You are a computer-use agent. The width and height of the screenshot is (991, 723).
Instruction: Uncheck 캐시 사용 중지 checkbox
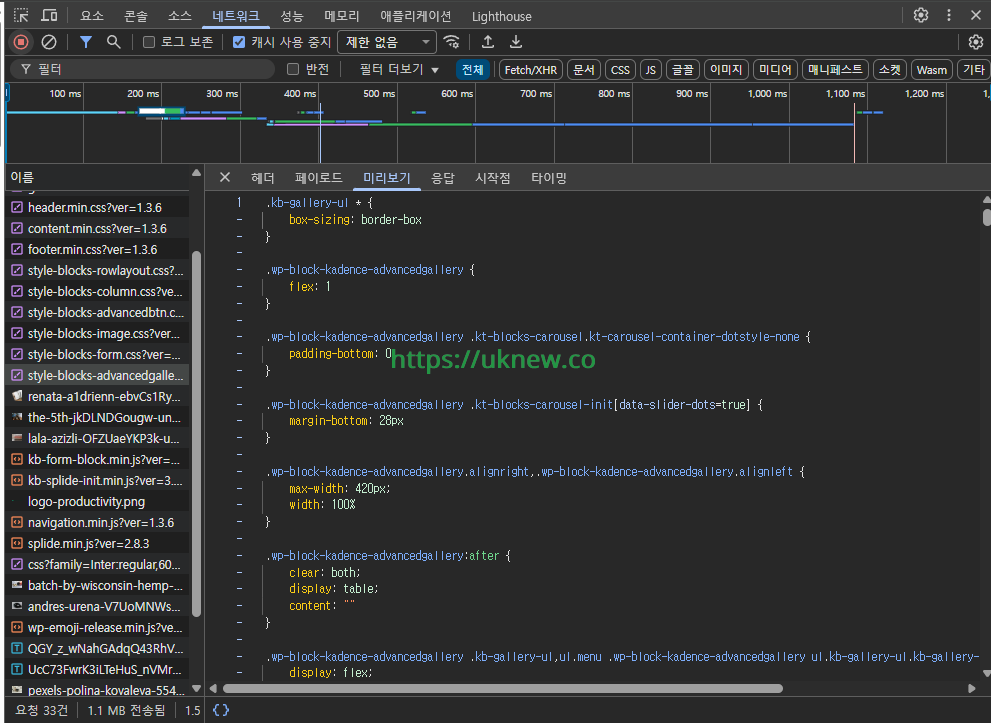[x=239, y=42]
